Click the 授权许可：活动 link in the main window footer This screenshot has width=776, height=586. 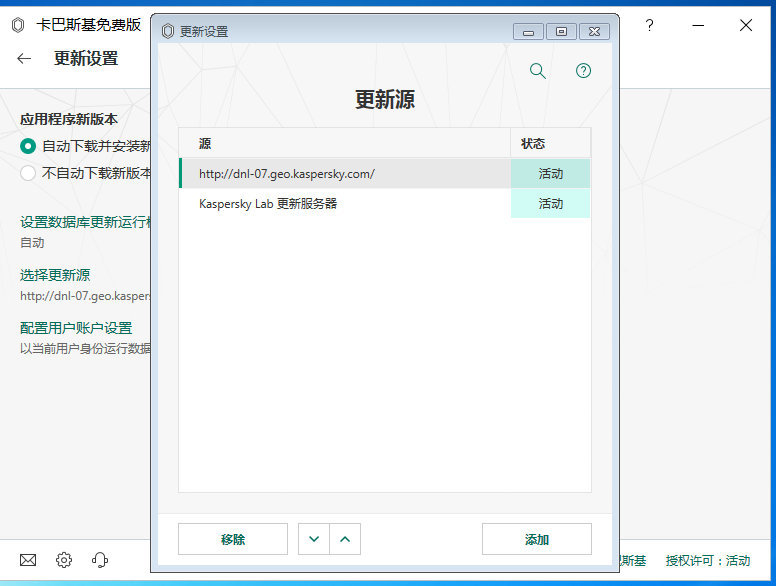[708, 560]
